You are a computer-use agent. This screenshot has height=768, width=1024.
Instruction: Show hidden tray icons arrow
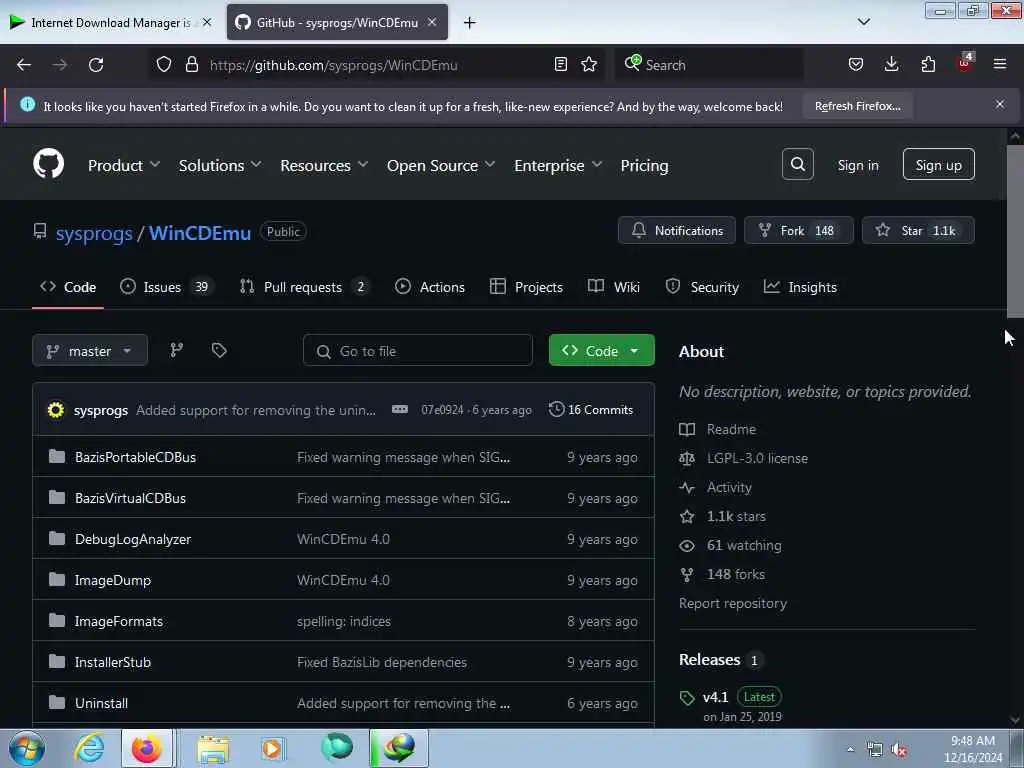tap(850, 749)
